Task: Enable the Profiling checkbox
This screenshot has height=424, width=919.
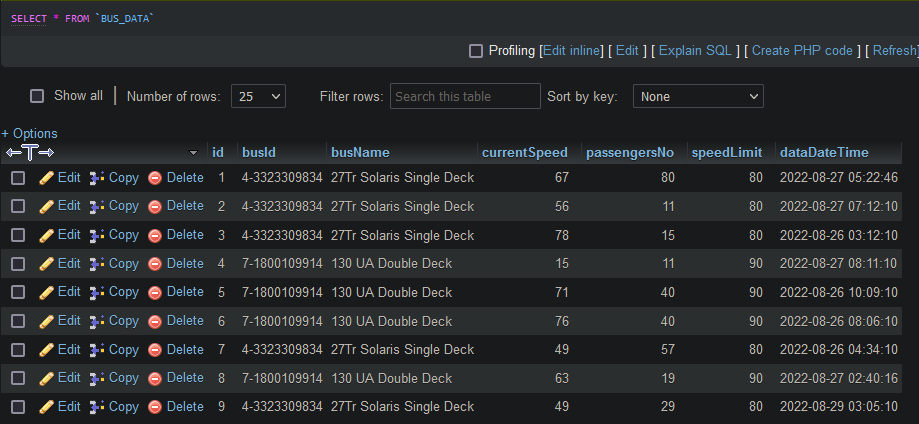Action: click(476, 51)
